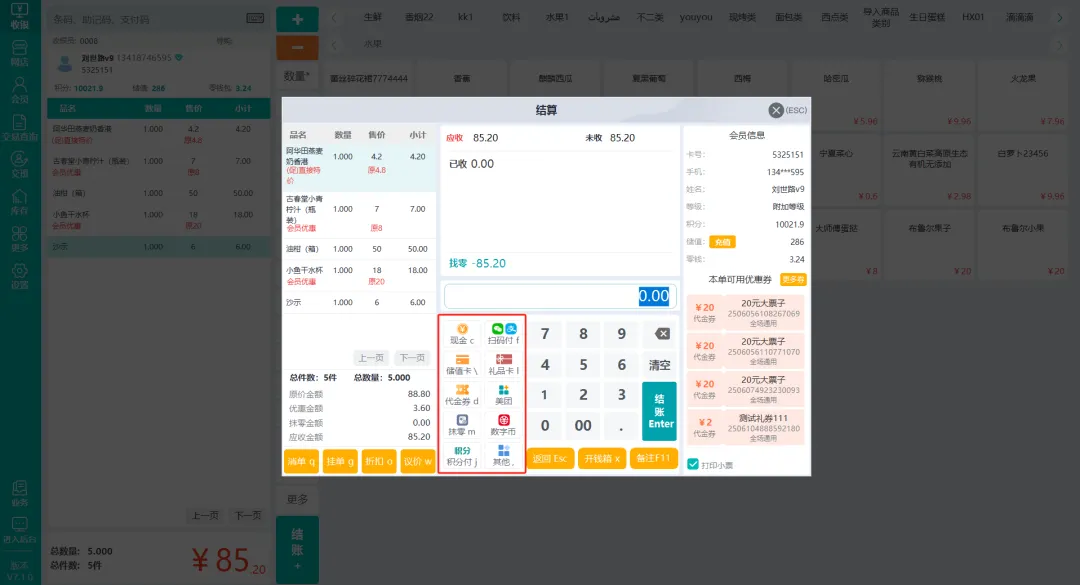1080x585 pixels.
Task: Click 备注F11 remark button
Action: coord(654,458)
